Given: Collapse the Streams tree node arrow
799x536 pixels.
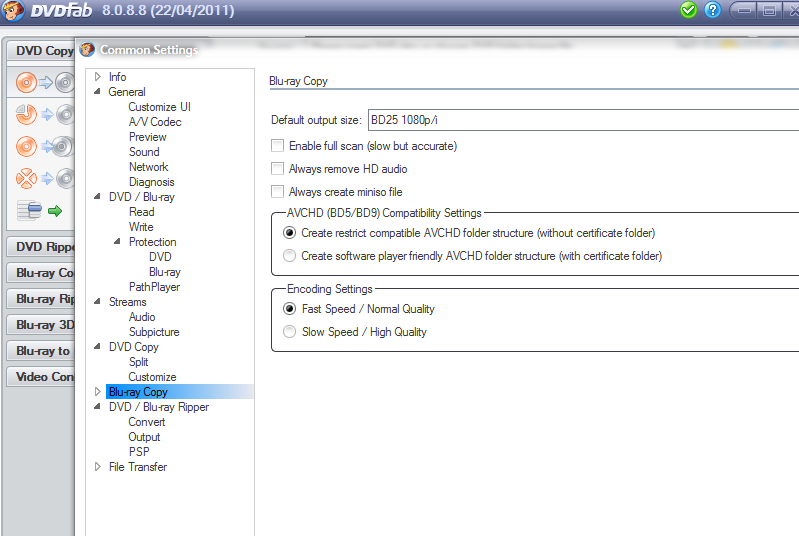Looking at the screenshot, I should point(97,301).
